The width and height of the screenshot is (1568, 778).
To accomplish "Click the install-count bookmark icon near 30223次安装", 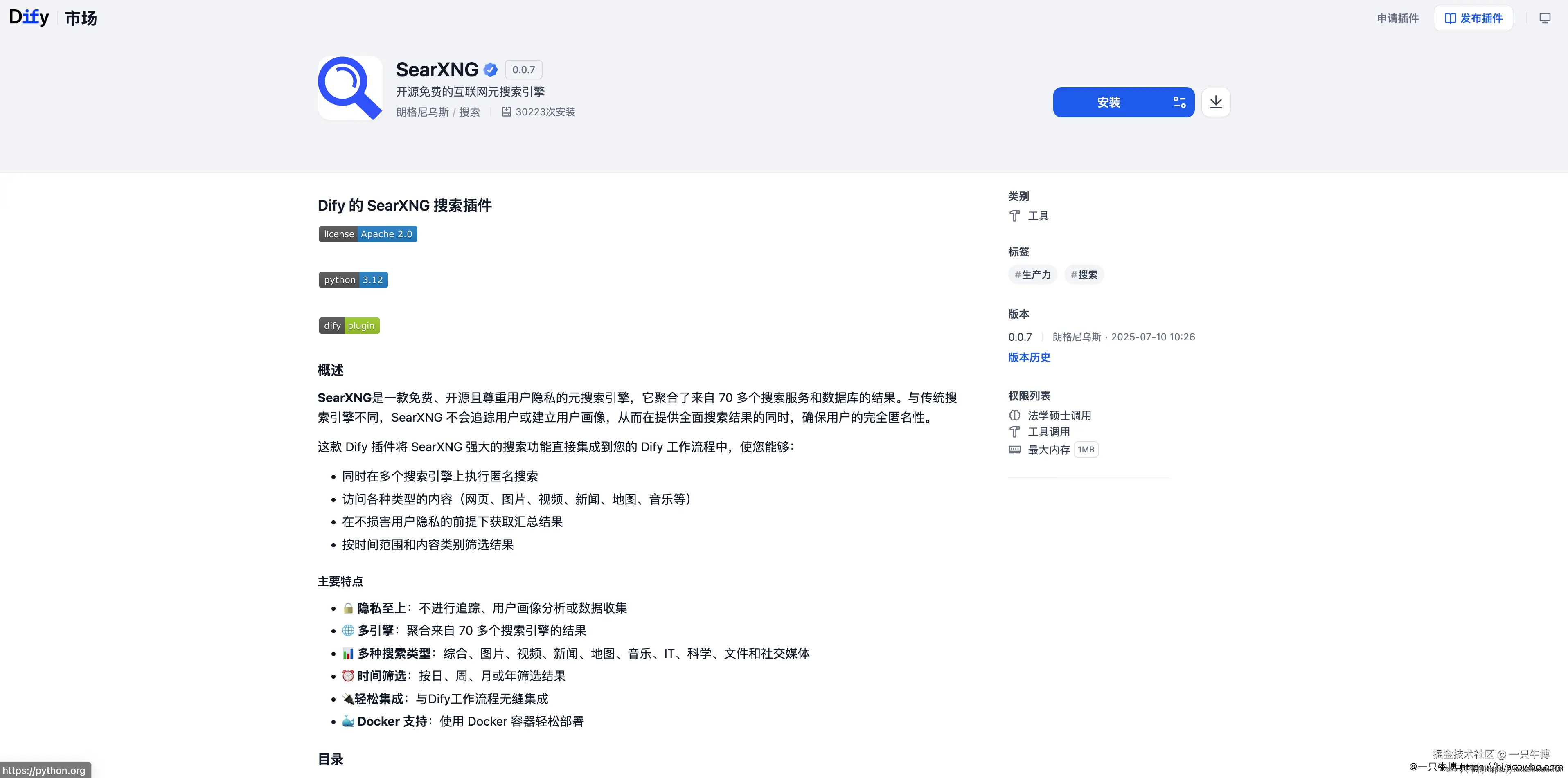I will (507, 111).
